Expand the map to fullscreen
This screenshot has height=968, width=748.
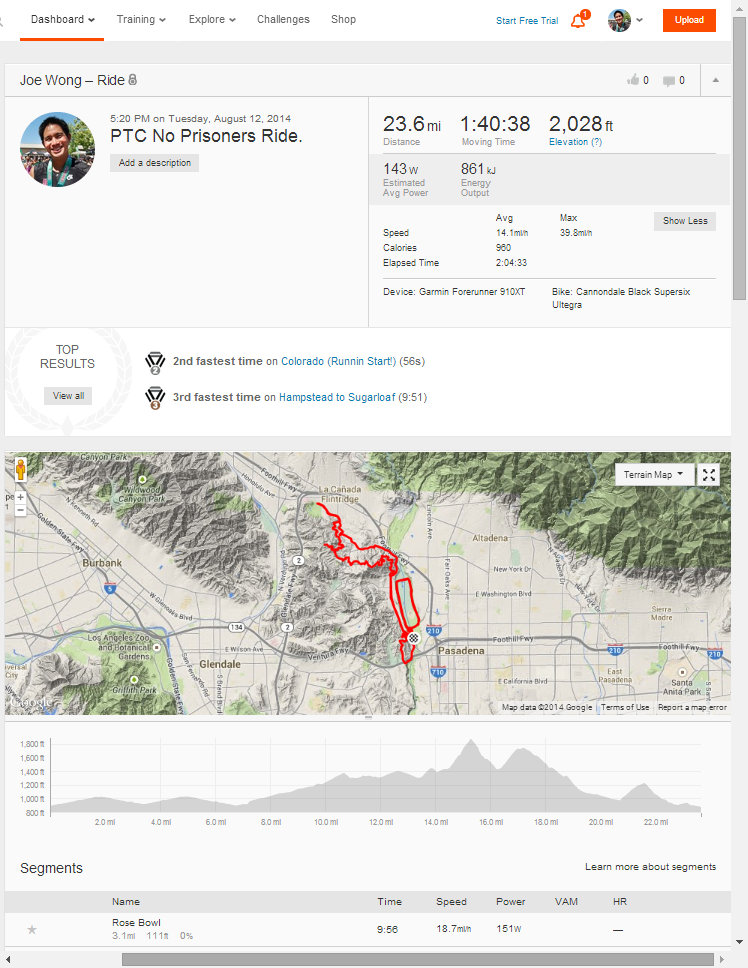[x=709, y=475]
